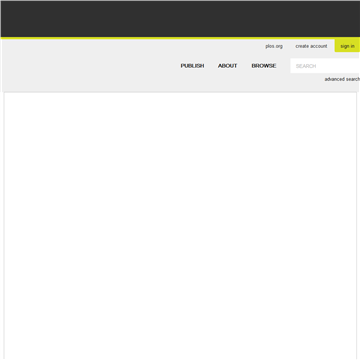Open the BROWSE menu
The height and width of the screenshot is (360, 360).
(x=264, y=66)
